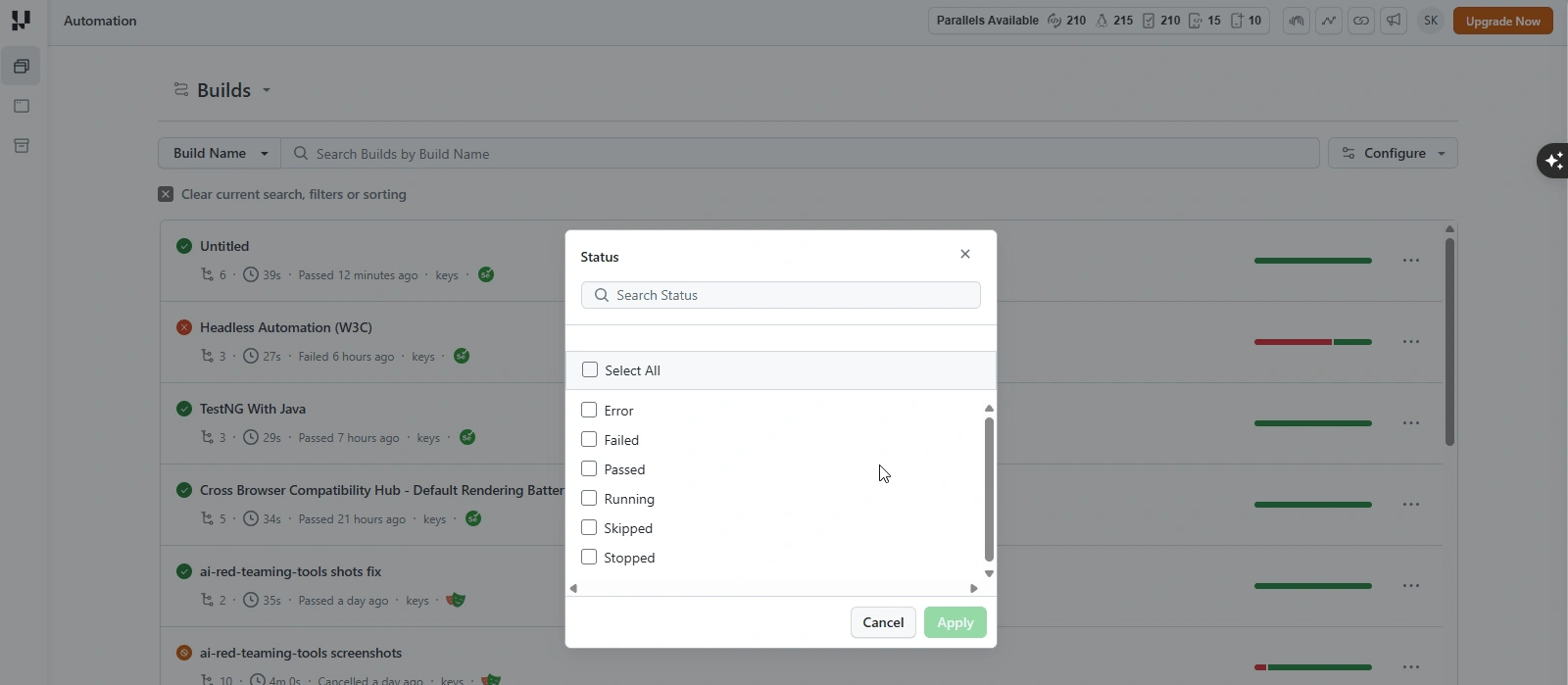Focus the Search Builds by Build Name field
Image resolution: width=1568 pixels, height=685 pixels.
pyautogui.click(x=800, y=153)
